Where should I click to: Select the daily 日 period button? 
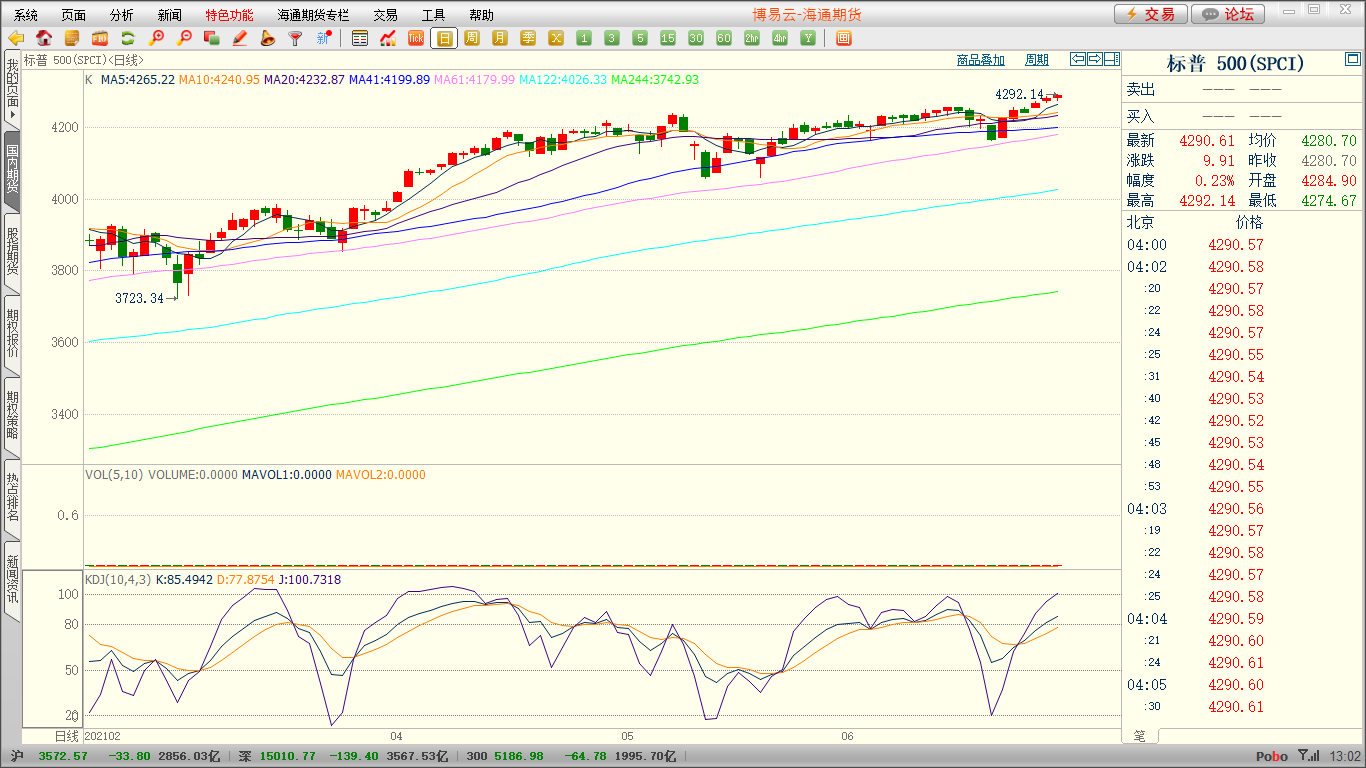(x=444, y=39)
